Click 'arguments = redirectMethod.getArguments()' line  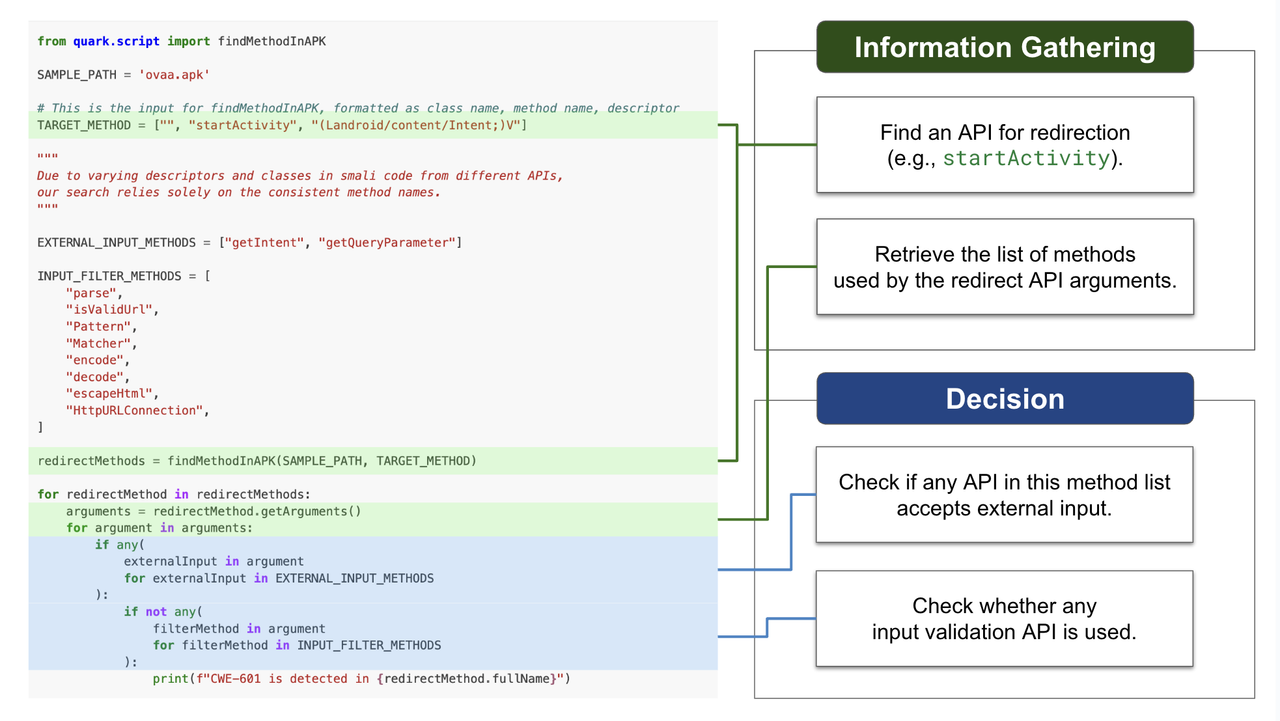click(213, 511)
